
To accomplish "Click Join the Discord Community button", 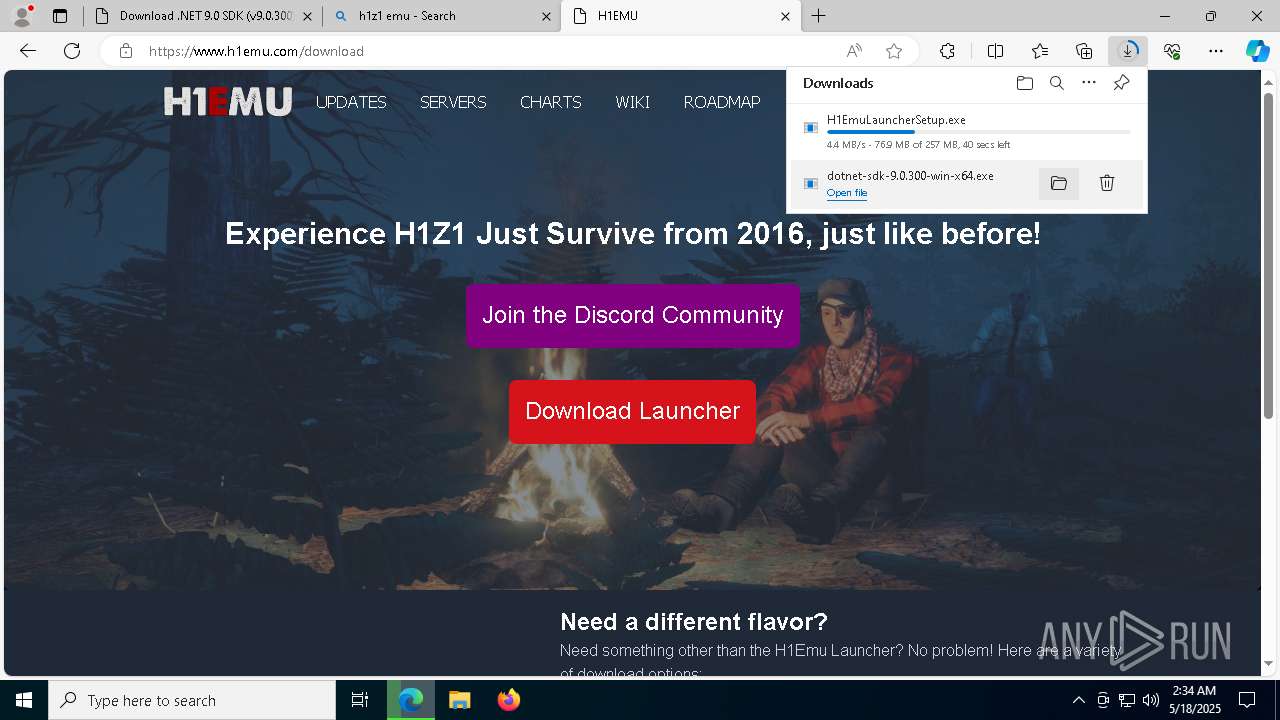I will (633, 315).
